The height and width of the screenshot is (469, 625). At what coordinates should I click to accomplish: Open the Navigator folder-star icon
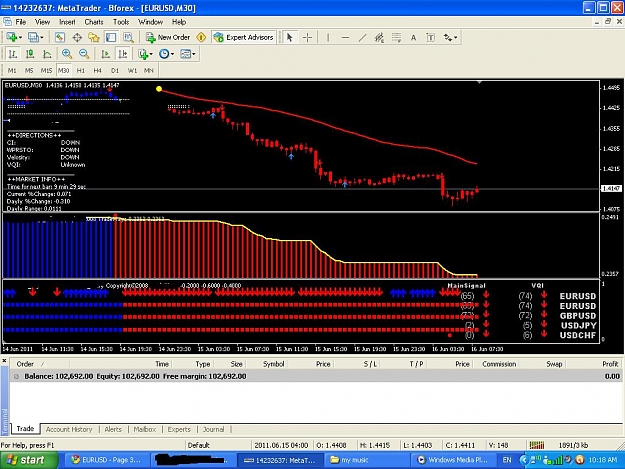pos(94,37)
